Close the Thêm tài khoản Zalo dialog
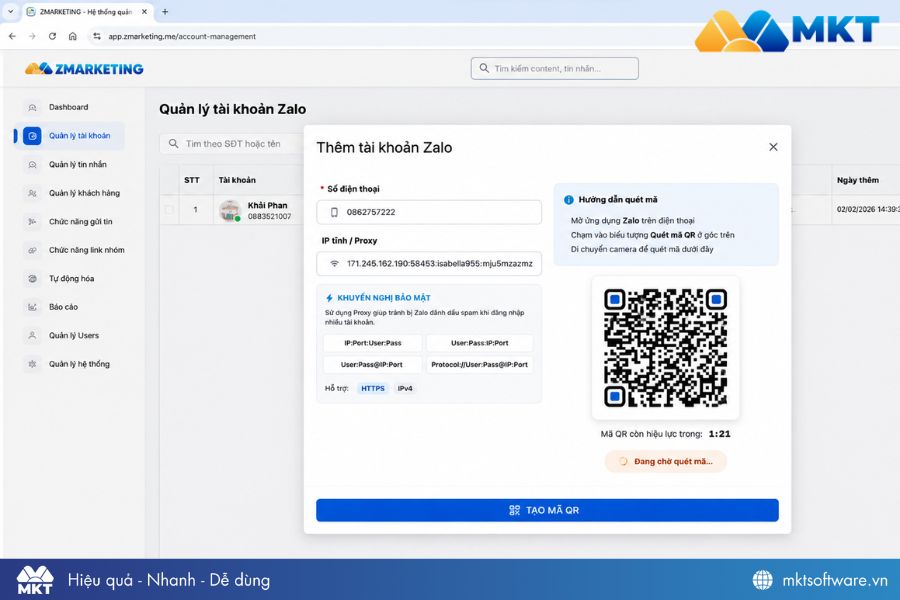 (x=773, y=147)
